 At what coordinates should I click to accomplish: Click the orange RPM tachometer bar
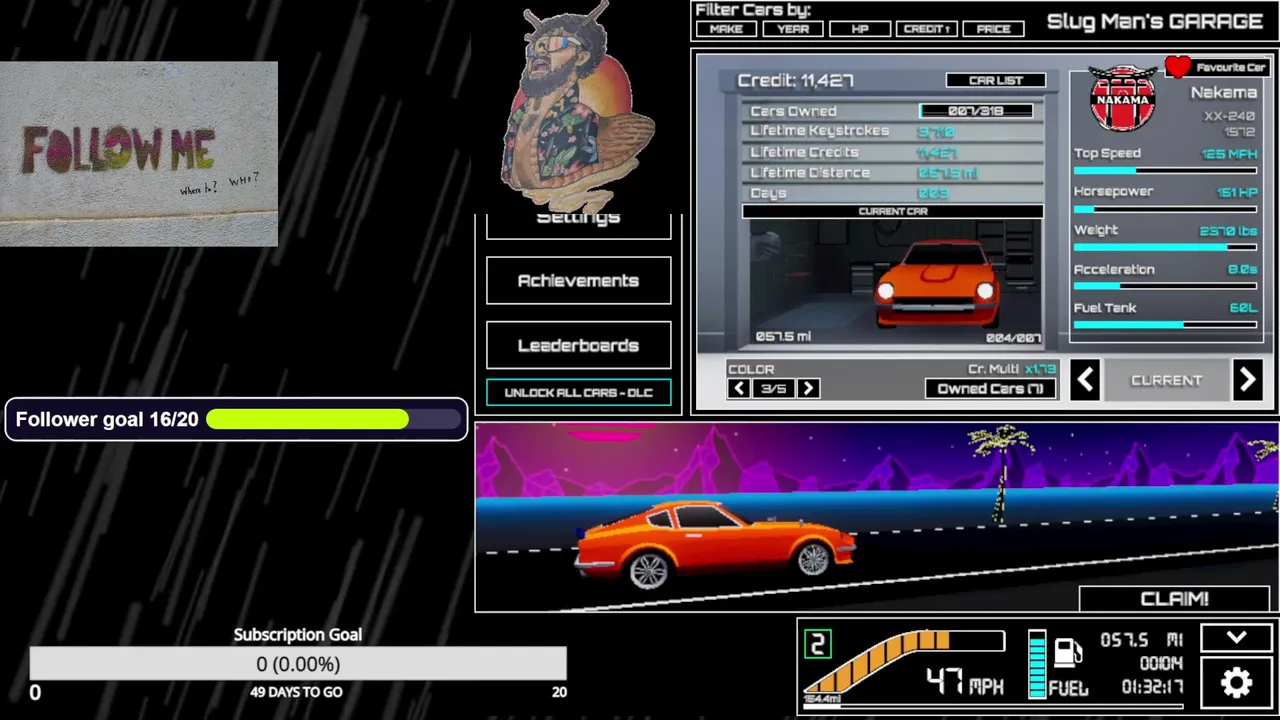pyautogui.click(x=905, y=660)
